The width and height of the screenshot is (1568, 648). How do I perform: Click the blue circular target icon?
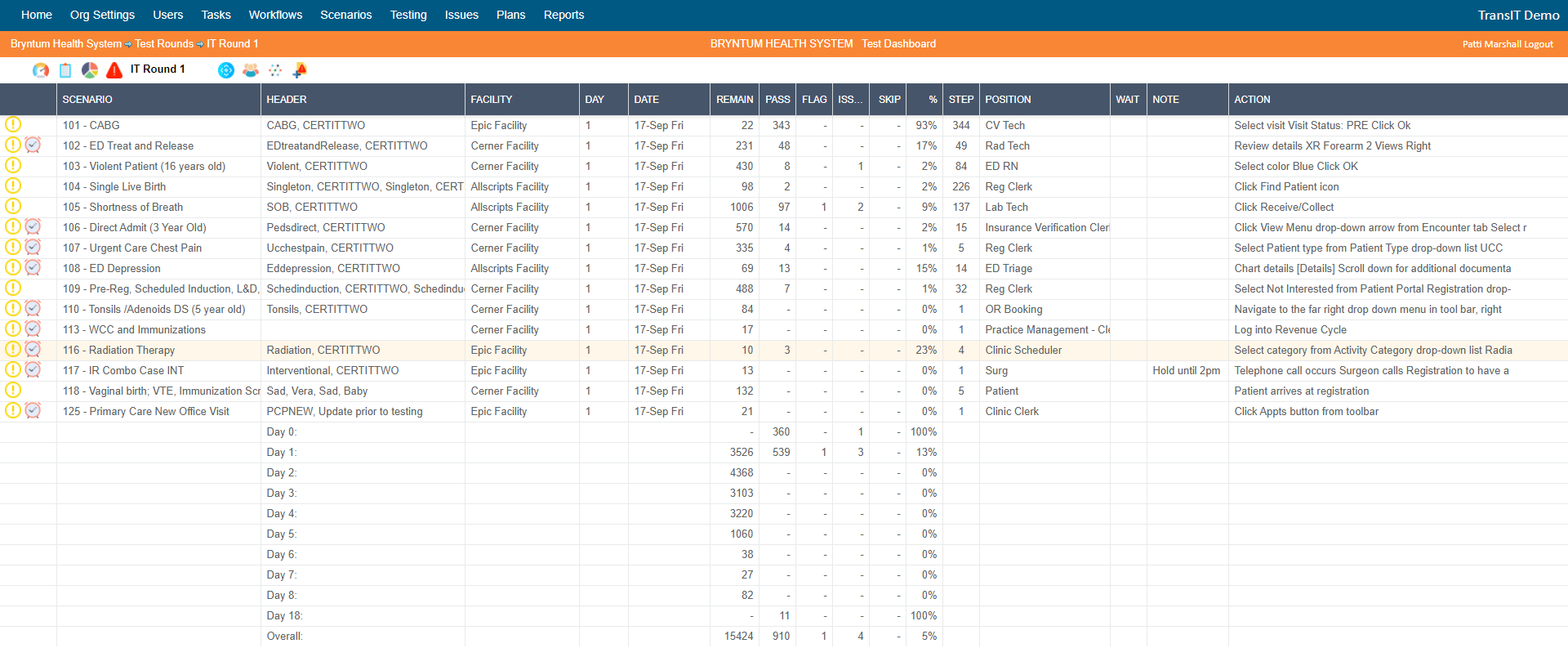226,70
